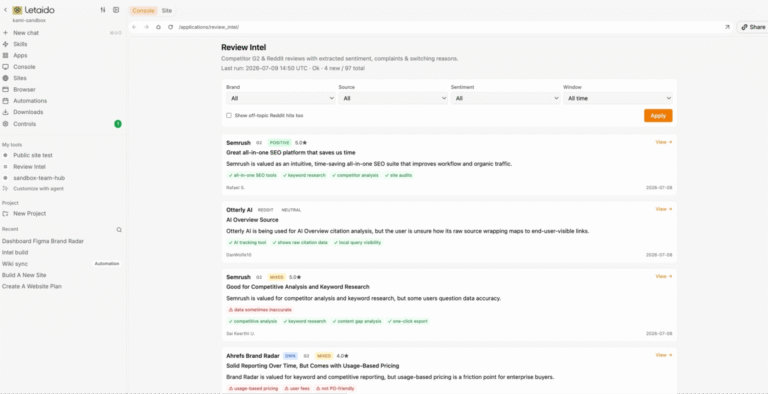Click the open-in-new-window arrow near Share

tap(727, 27)
